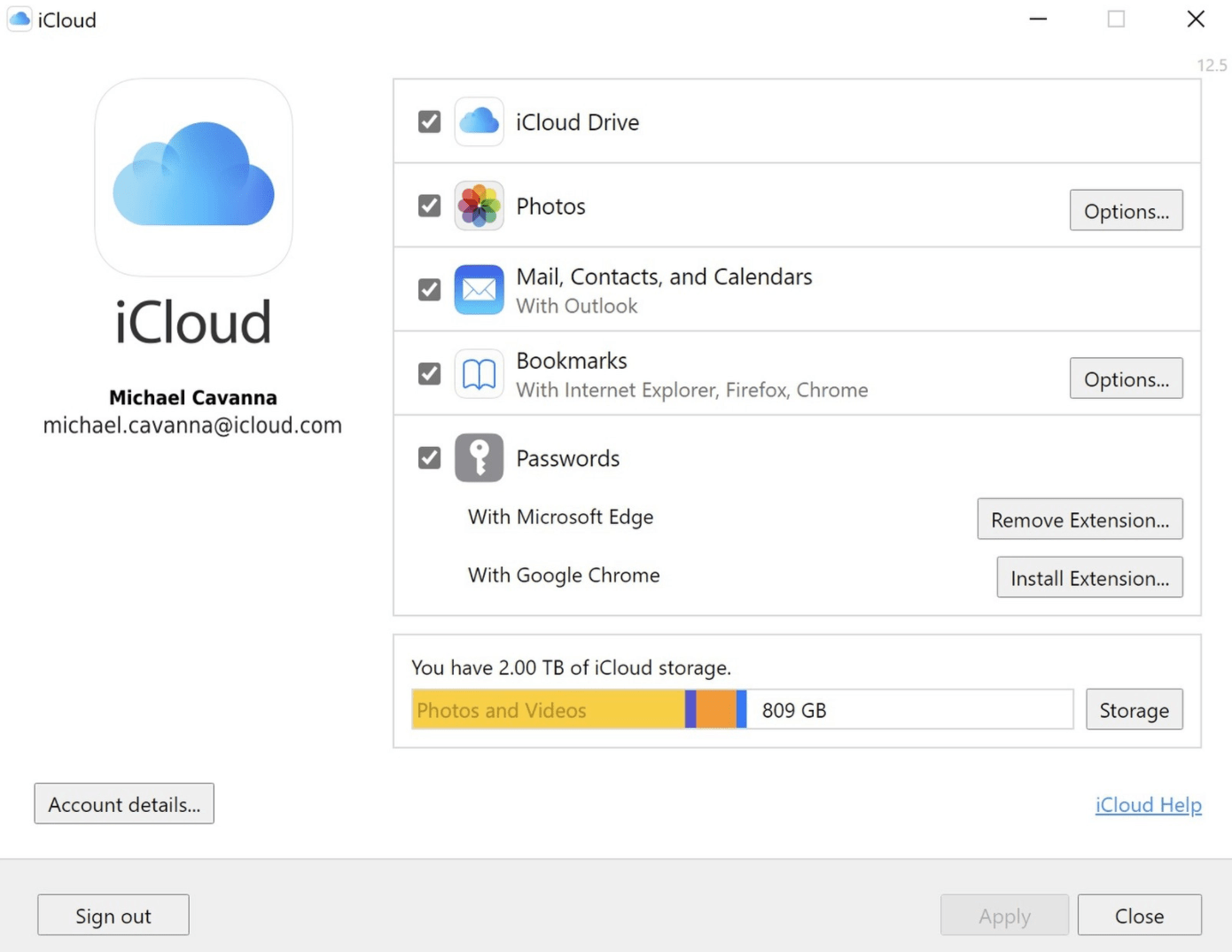Click the iCloud icon in the title bar
Screen dimensions: 1232x952
click(x=18, y=19)
